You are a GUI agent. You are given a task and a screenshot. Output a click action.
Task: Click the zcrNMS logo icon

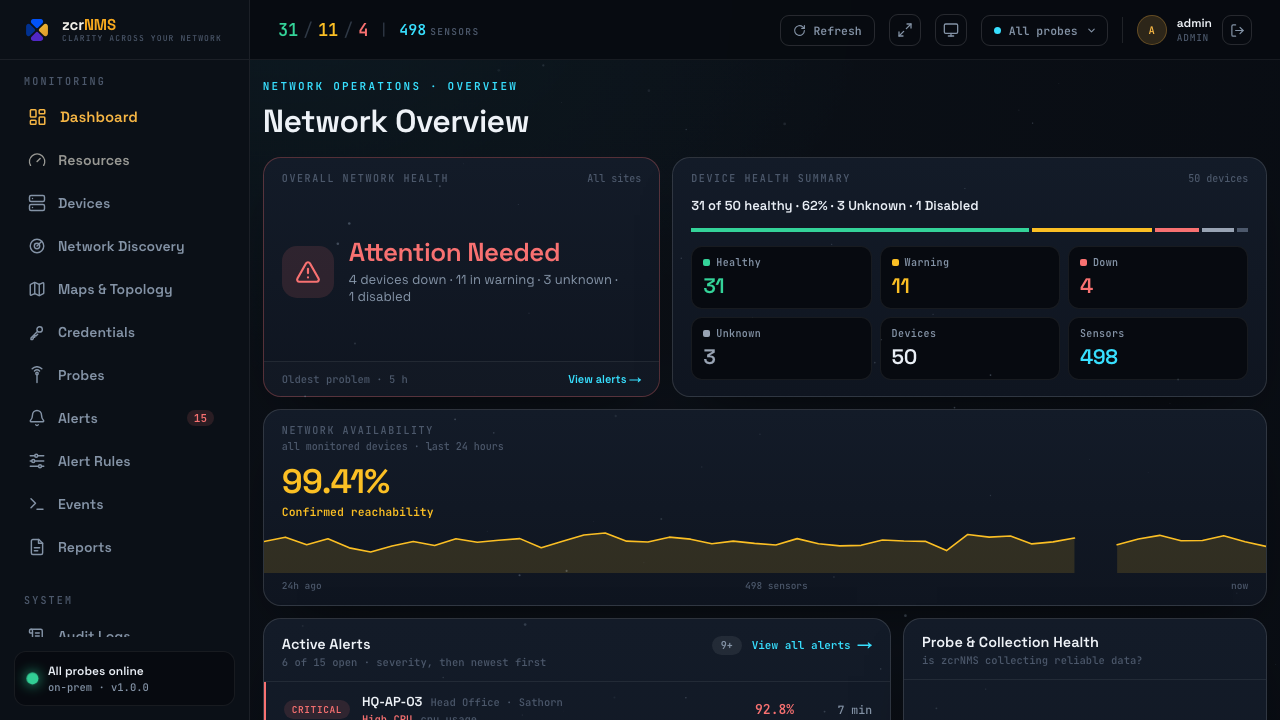pyautogui.click(x=37, y=30)
